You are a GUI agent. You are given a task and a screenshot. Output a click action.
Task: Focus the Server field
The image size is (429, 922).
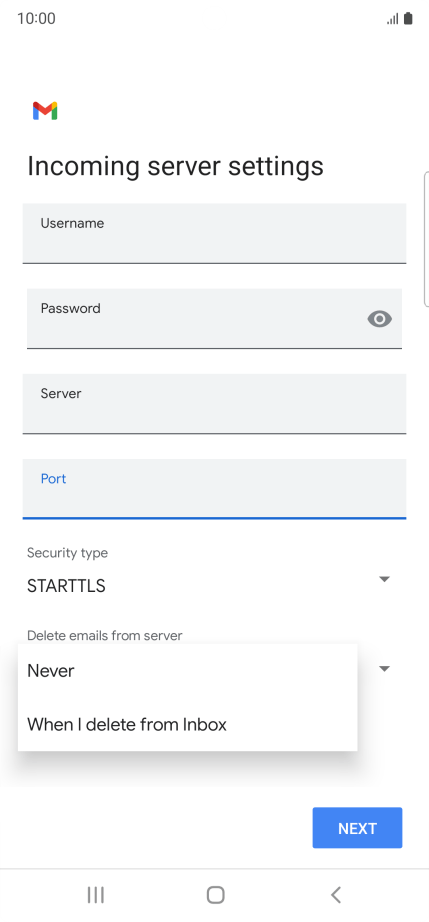[214, 404]
